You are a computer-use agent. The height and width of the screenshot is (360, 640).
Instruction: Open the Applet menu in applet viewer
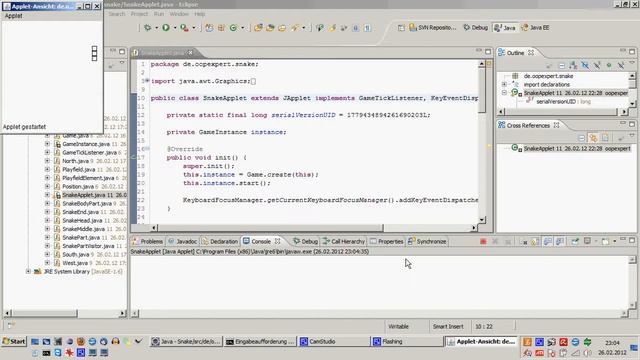click(x=13, y=16)
